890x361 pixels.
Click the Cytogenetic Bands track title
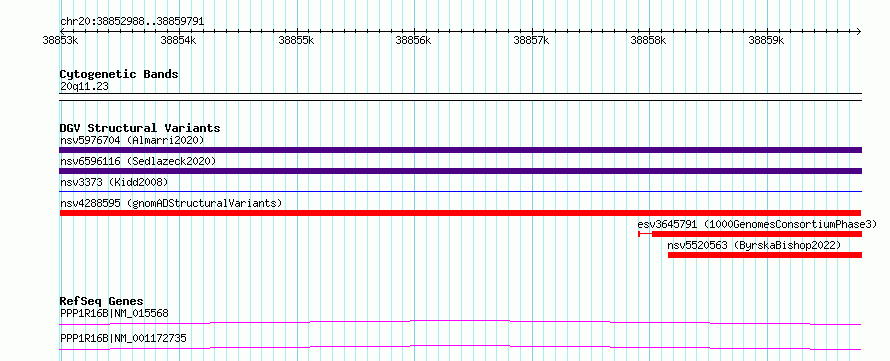[x=119, y=74]
